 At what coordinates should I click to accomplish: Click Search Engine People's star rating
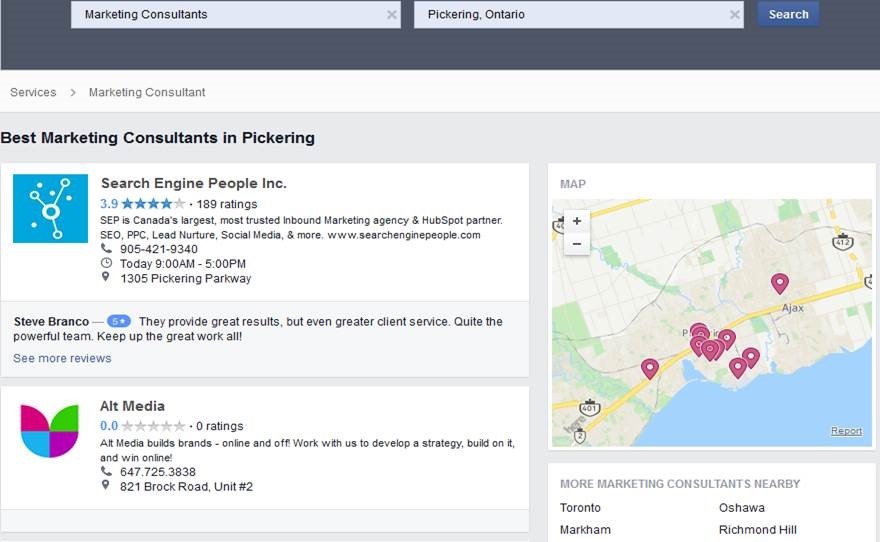(153, 204)
